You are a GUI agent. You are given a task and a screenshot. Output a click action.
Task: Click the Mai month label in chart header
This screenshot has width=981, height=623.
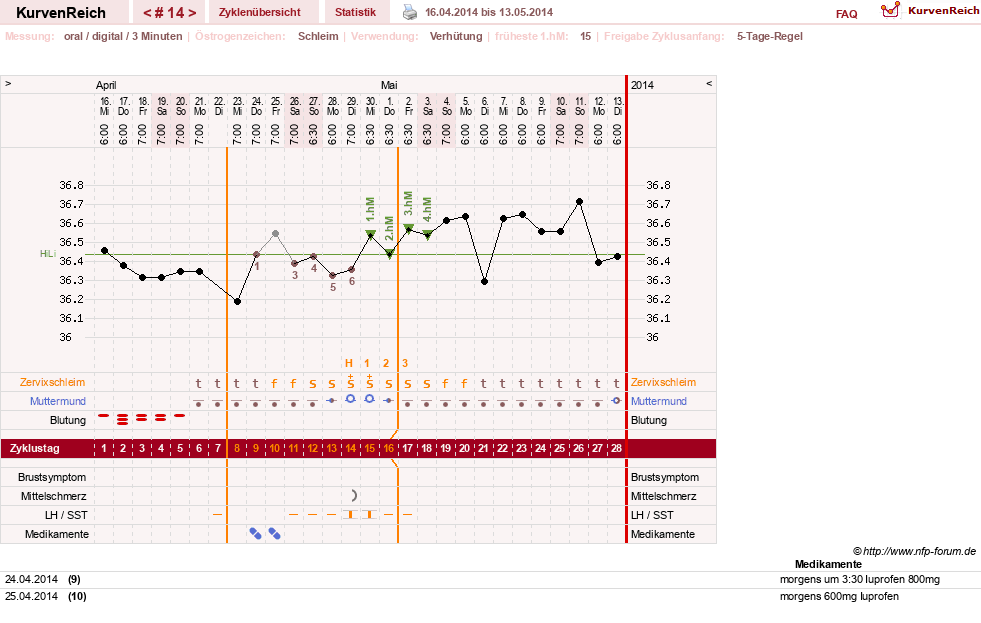tap(389, 85)
